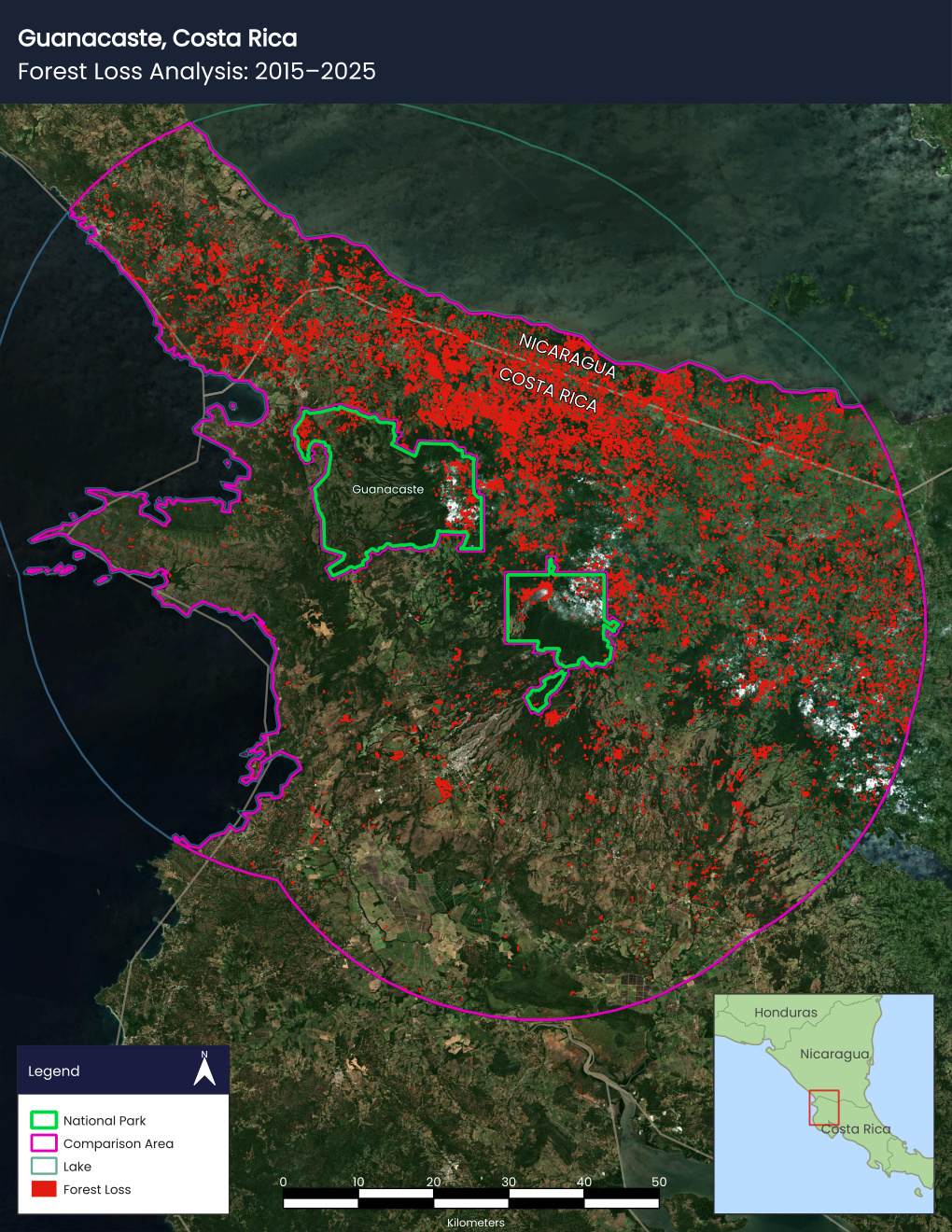Viewport: 952px width, 1232px height.
Task: Select the "Lake" legend label
Action: 77,1167
